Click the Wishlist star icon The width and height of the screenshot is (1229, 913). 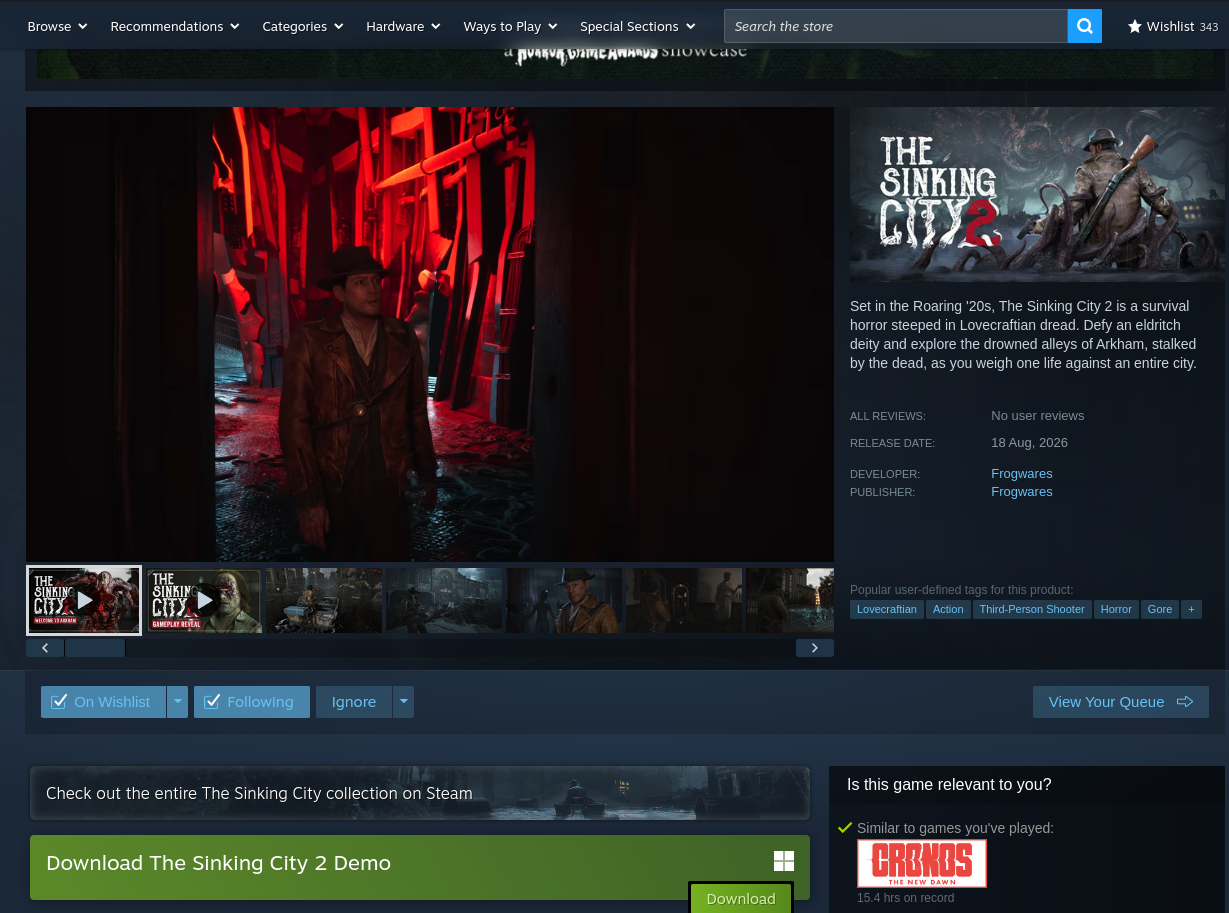[1135, 27]
